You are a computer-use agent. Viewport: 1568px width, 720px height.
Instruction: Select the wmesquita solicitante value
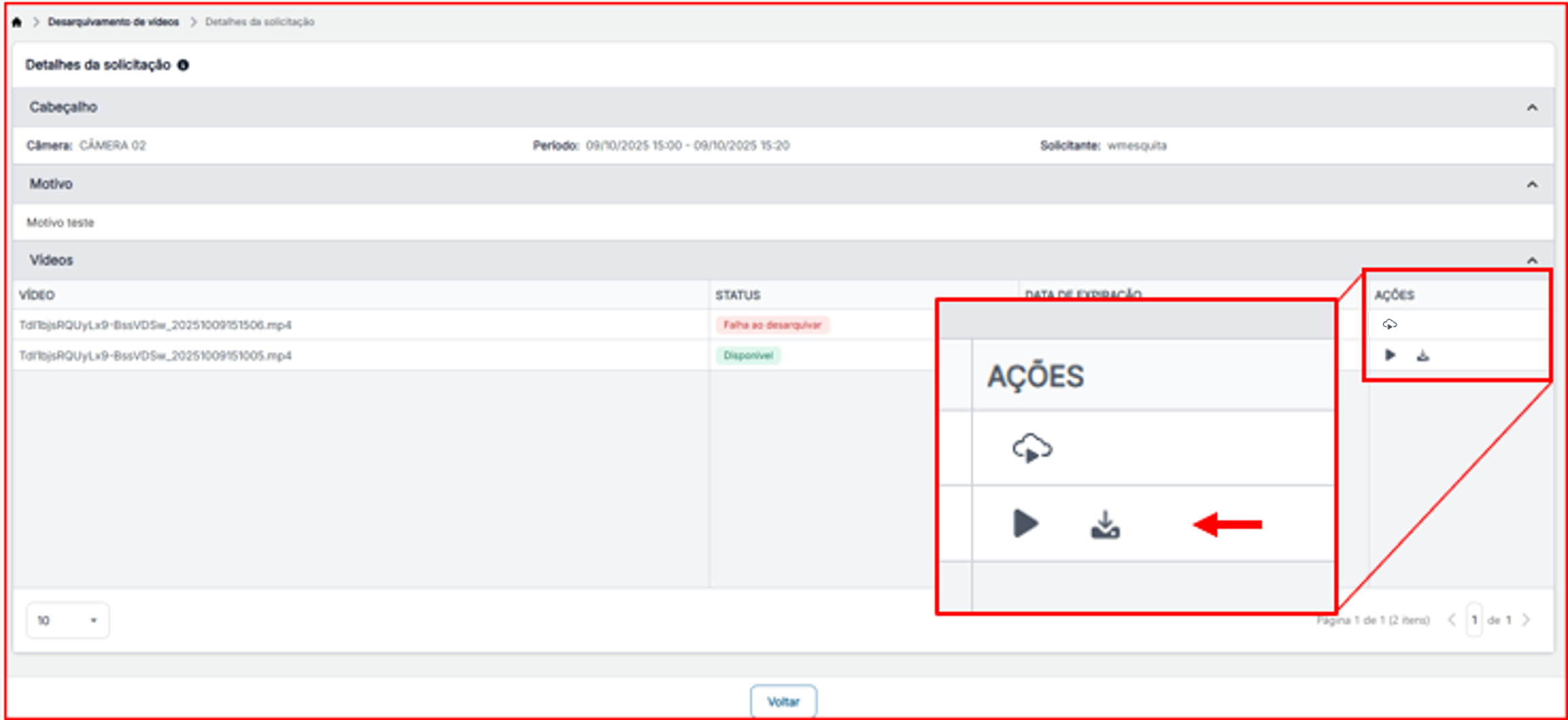1136,145
